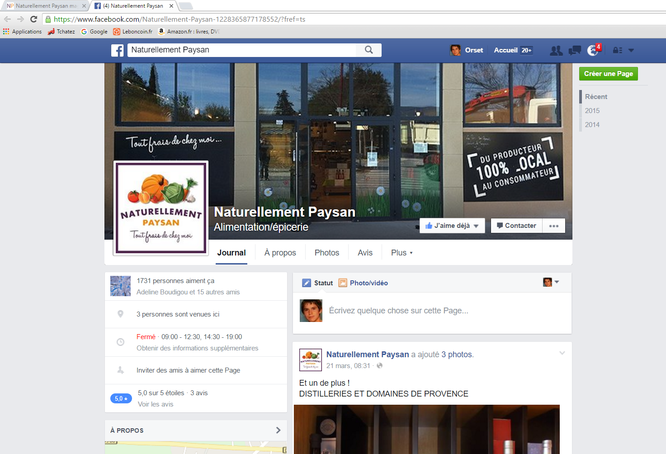Expand the À PROPOS section arrow
This screenshot has height=454, width=666.
pyautogui.click(x=278, y=430)
